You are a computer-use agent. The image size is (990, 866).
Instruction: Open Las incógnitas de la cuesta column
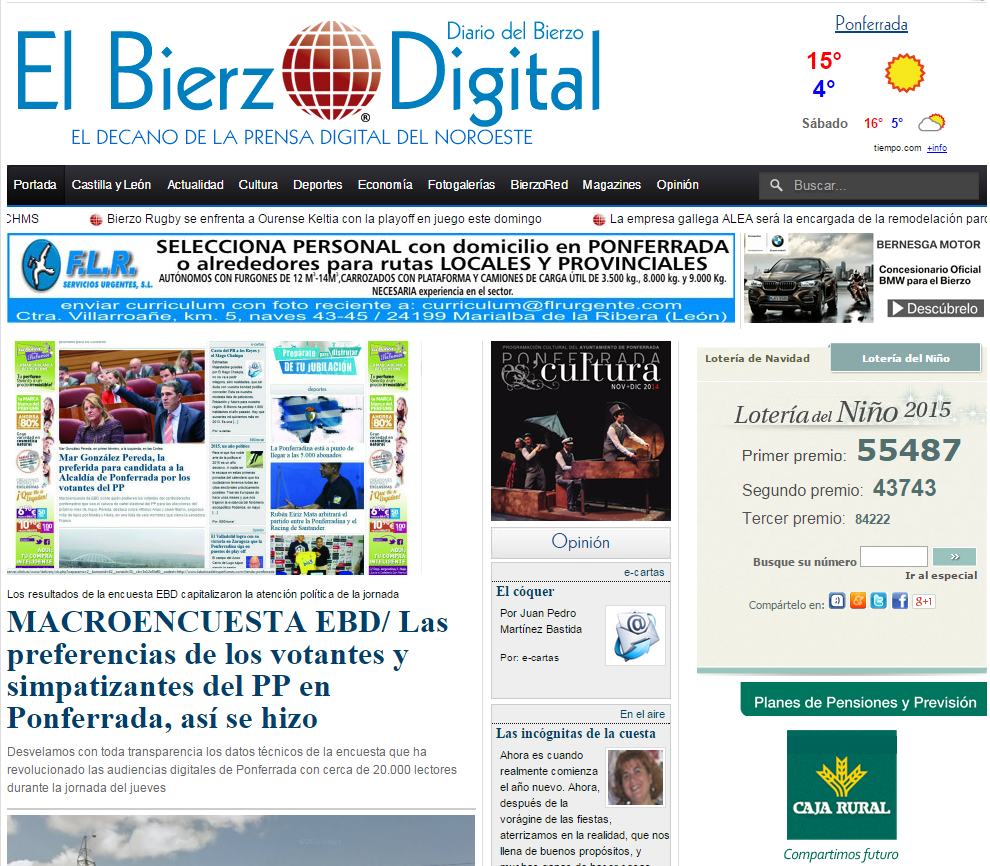575,733
